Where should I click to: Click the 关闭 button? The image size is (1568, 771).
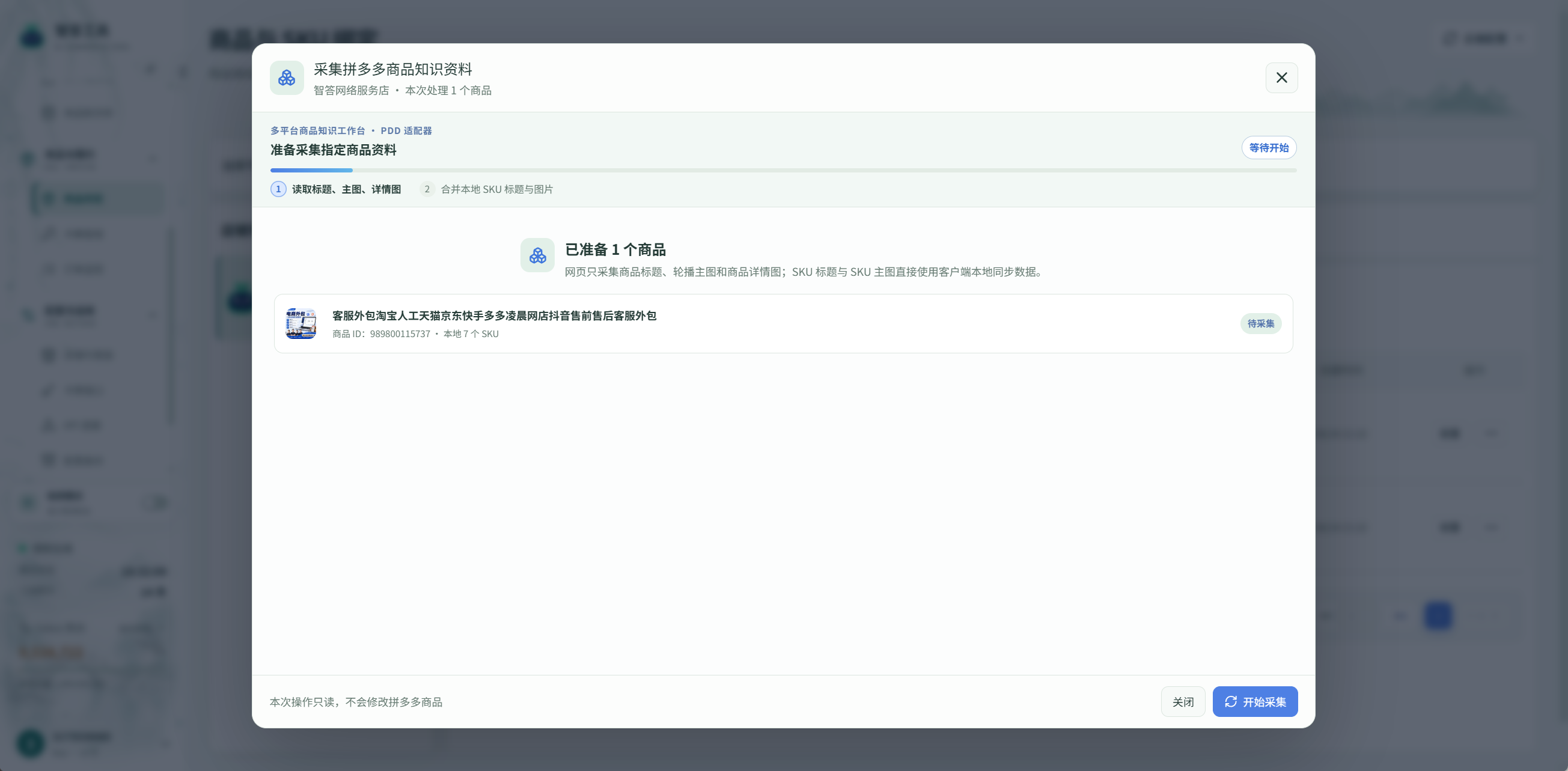[x=1183, y=702]
